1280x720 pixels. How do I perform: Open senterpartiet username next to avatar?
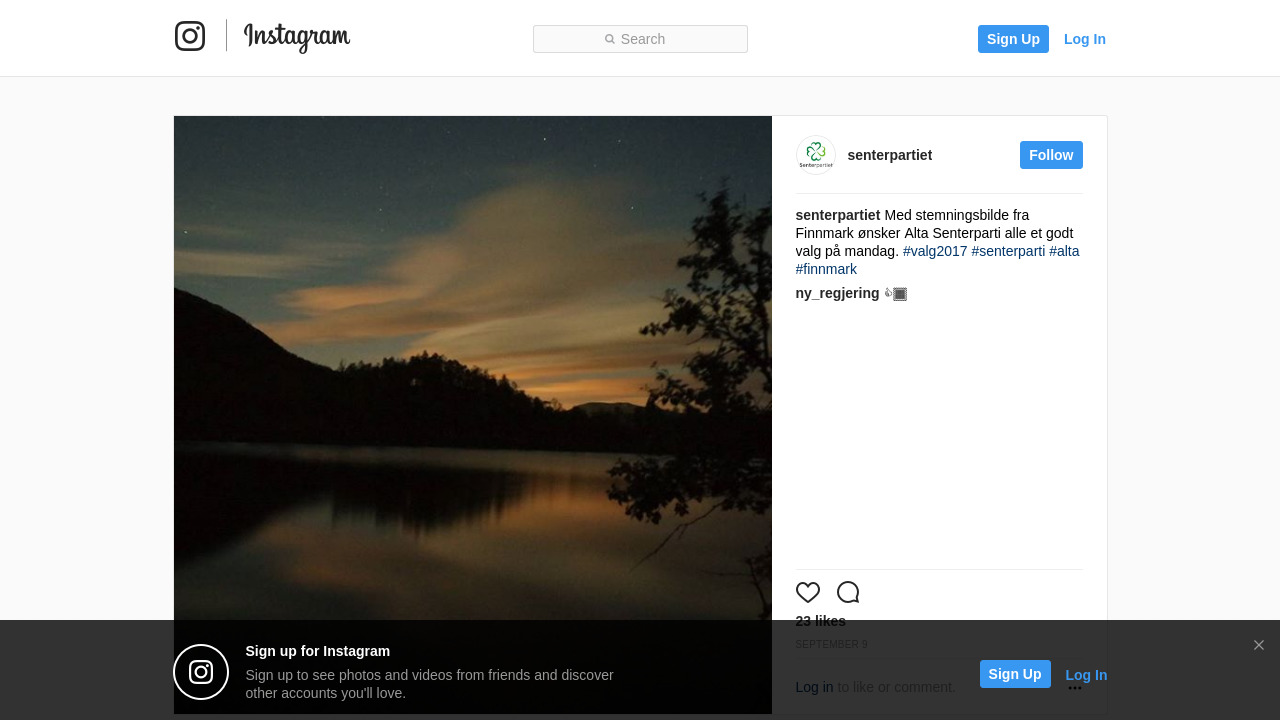[x=890, y=155]
